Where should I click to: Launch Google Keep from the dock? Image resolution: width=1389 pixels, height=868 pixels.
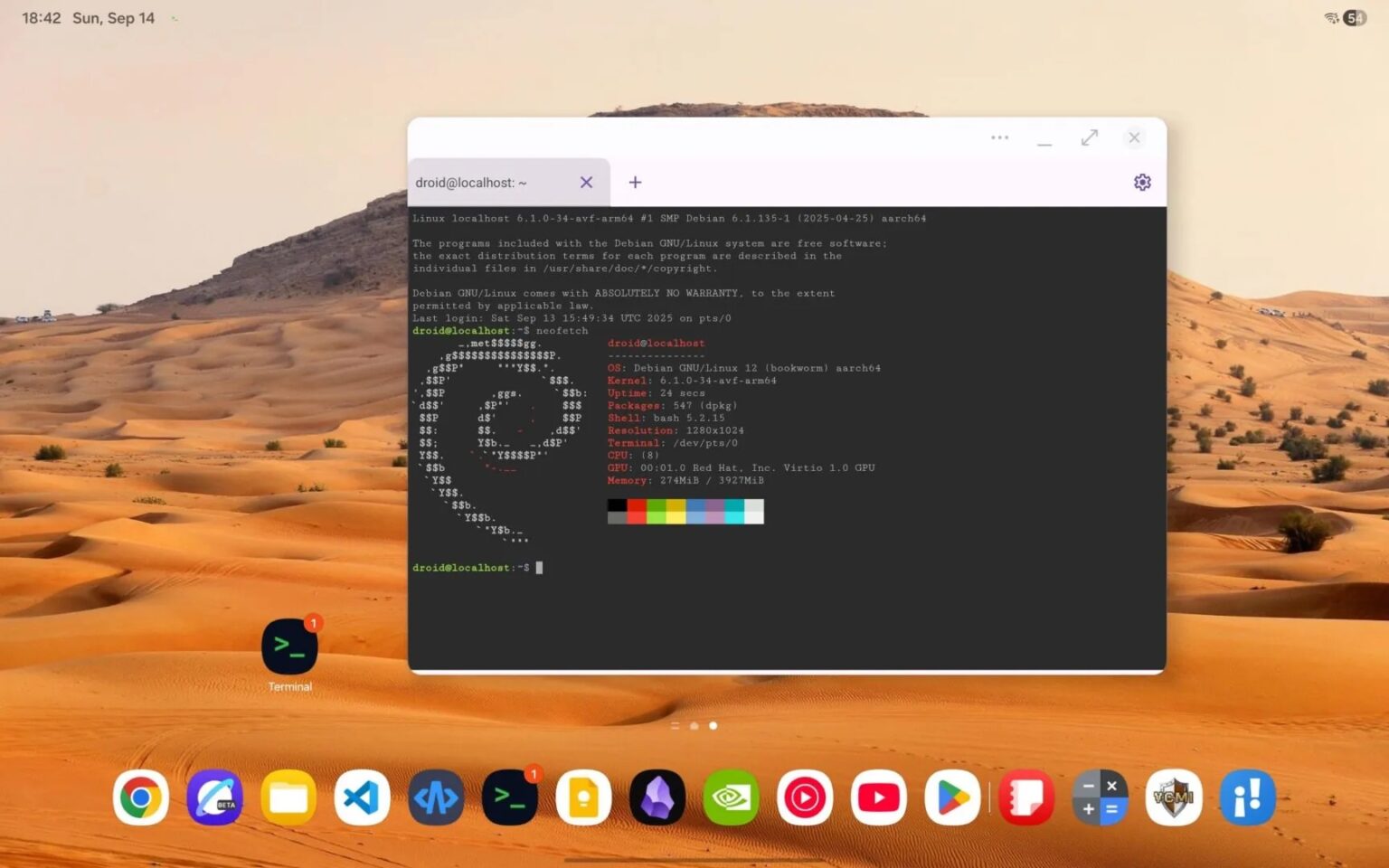click(583, 797)
